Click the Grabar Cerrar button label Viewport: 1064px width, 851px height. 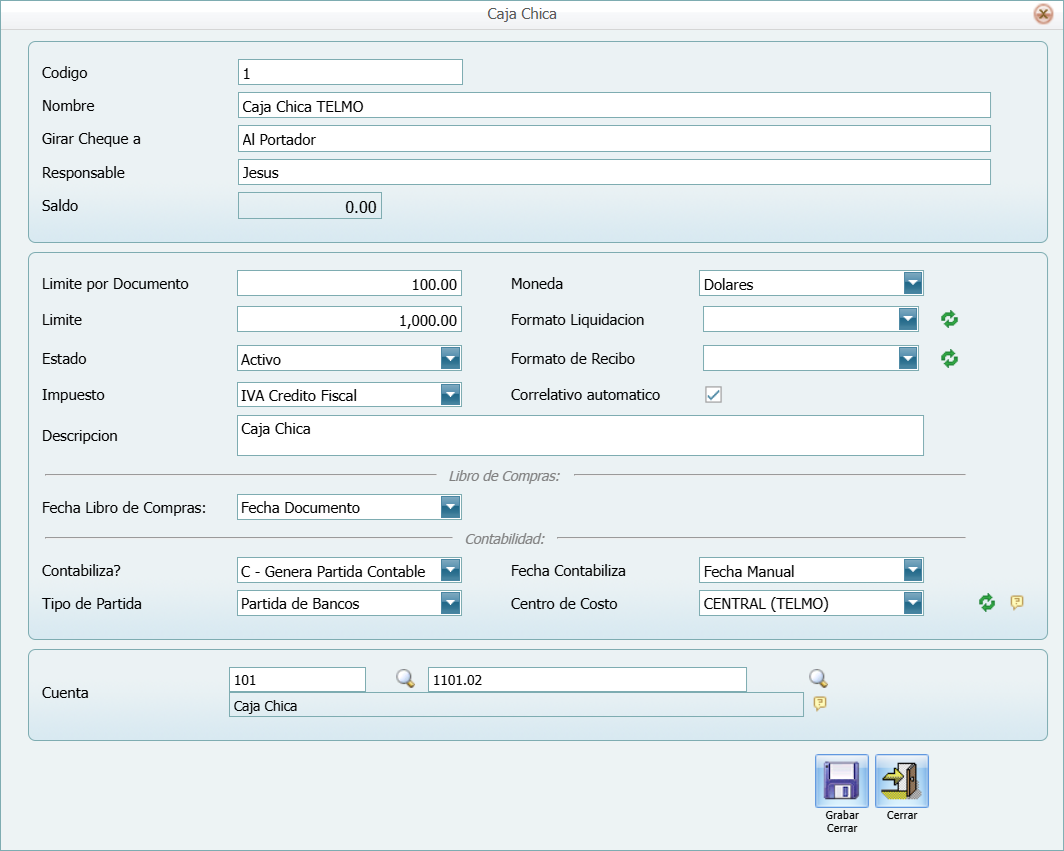coord(841,821)
